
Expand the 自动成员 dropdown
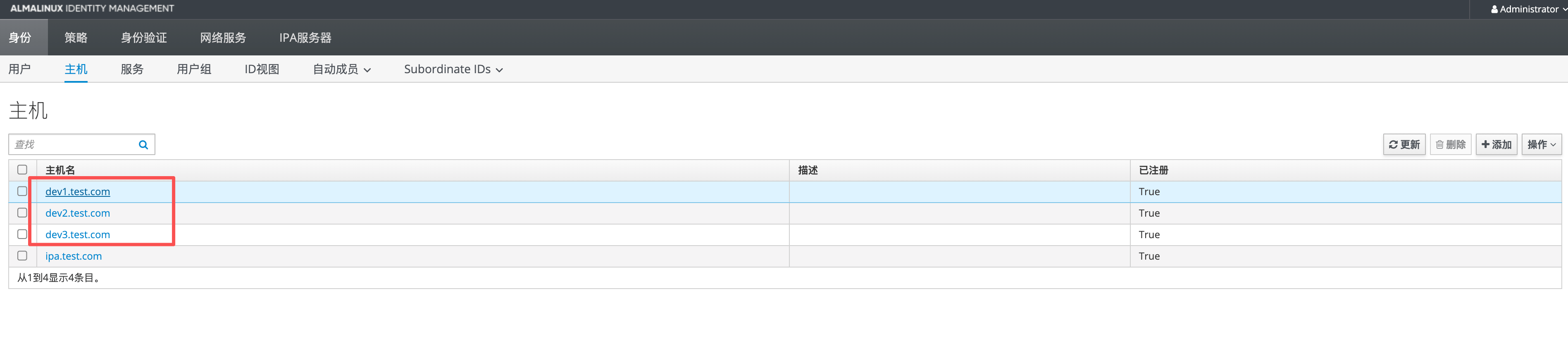coord(341,69)
